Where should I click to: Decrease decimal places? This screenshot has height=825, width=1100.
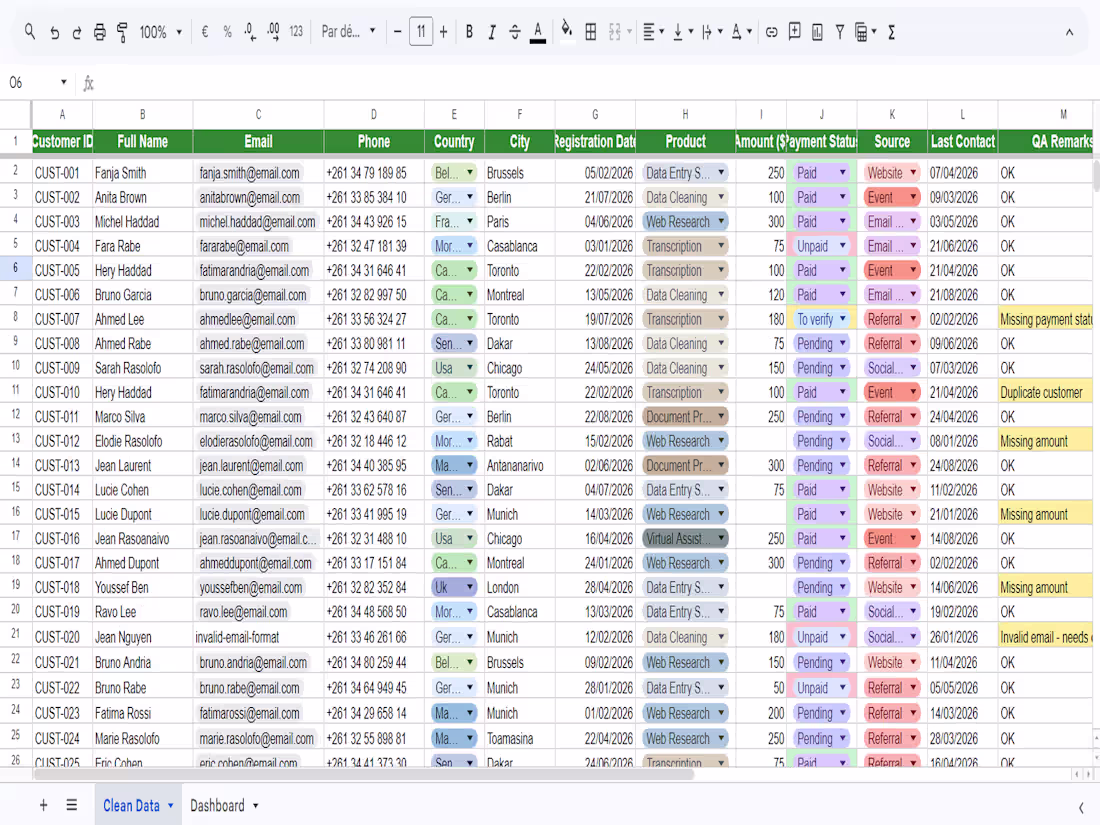(250, 32)
